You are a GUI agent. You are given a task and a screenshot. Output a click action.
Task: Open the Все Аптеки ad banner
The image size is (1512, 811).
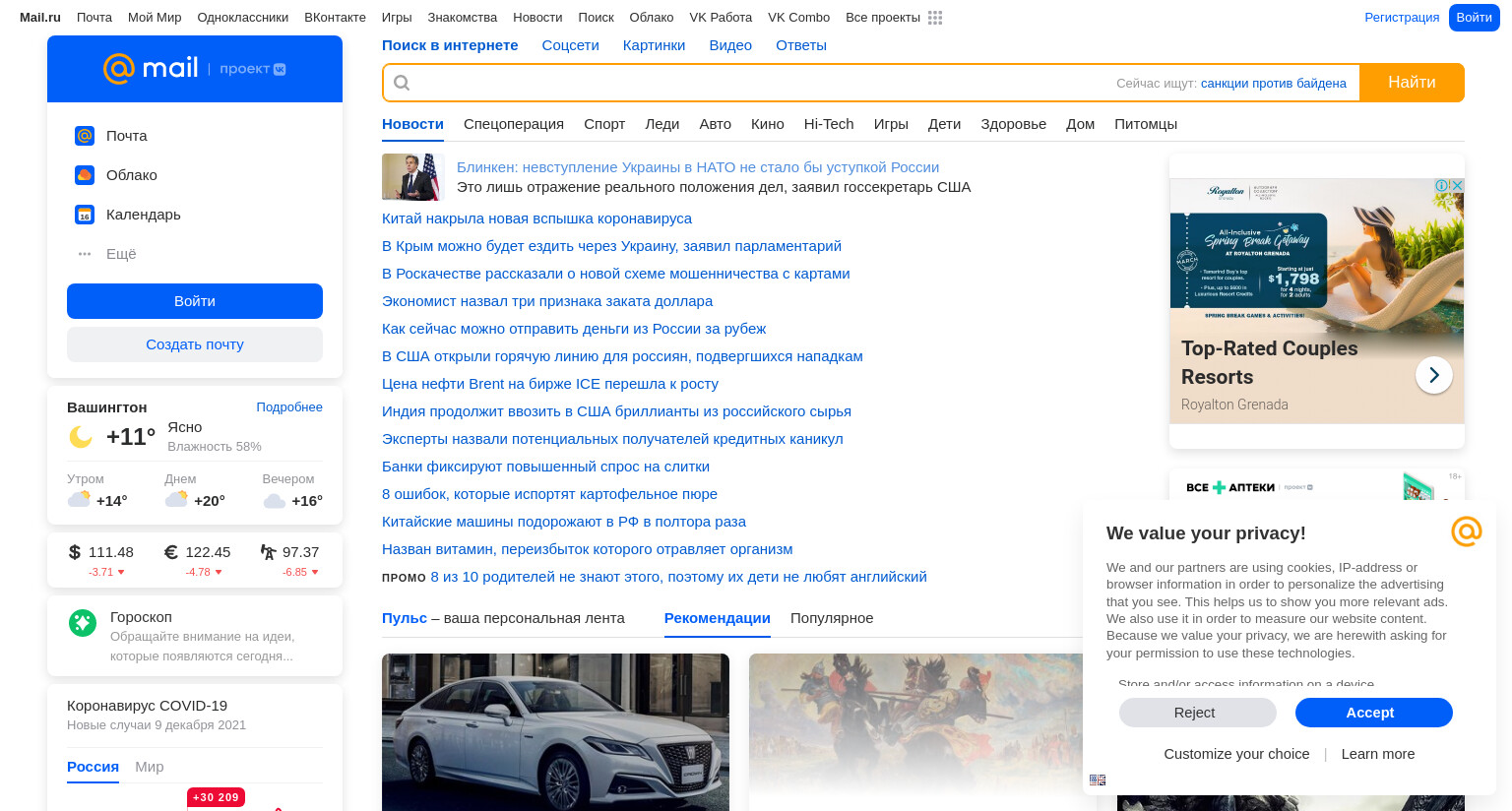click(1317, 486)
